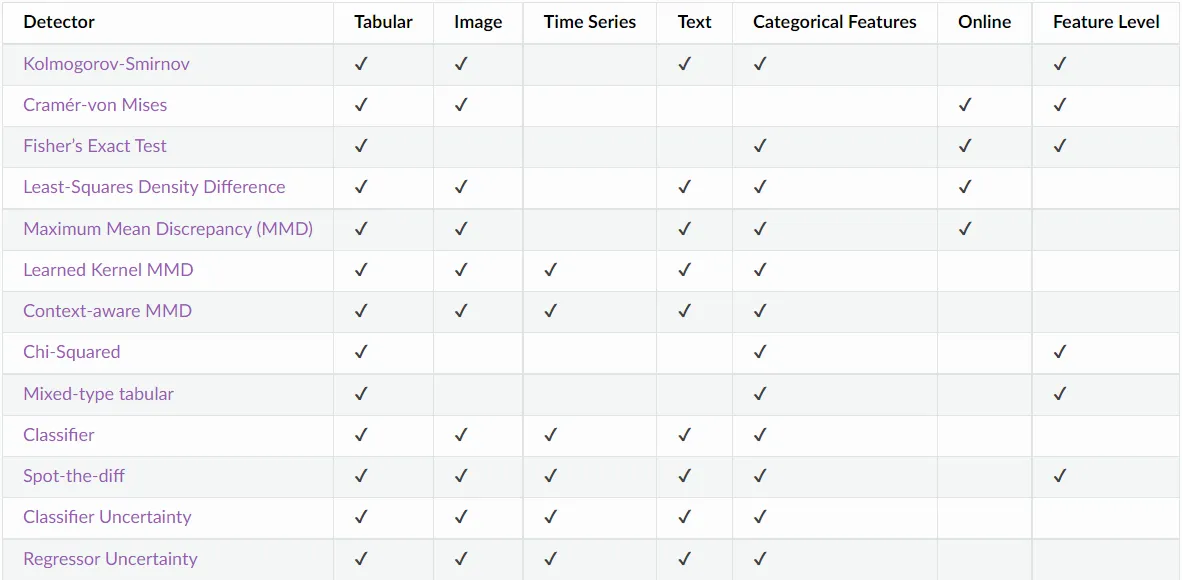Viewport: 1182px width, 580px height.
Task: Open the Cramér-von Mises detector link
Action: pyautogui.click(x=95, y=105)
